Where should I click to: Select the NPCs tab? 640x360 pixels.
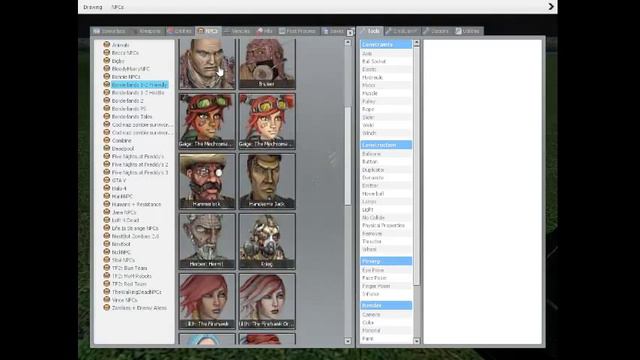pos(207,31)
